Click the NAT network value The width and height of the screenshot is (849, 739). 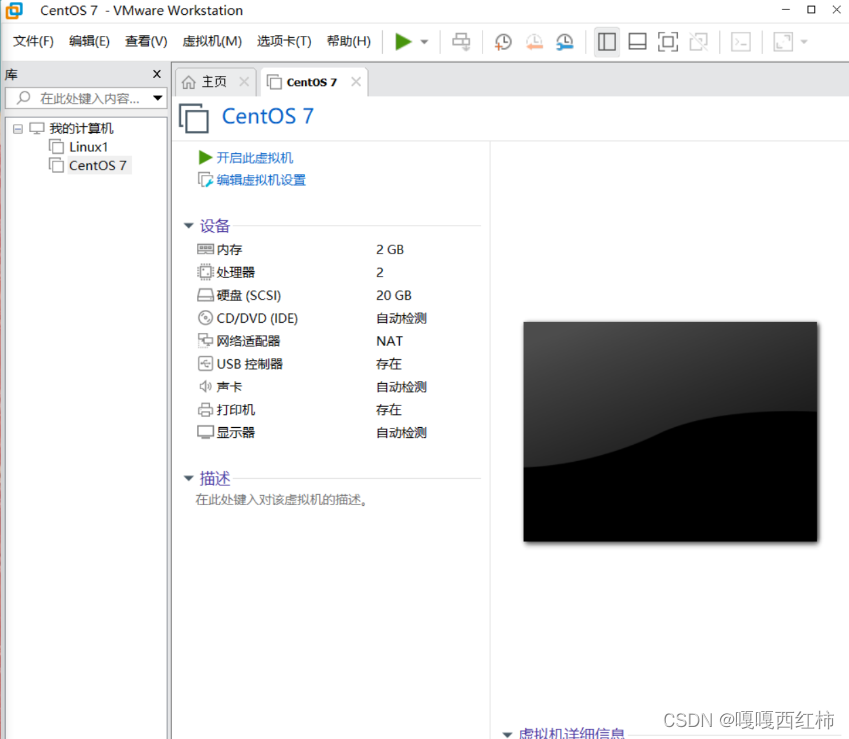[389, 341]
